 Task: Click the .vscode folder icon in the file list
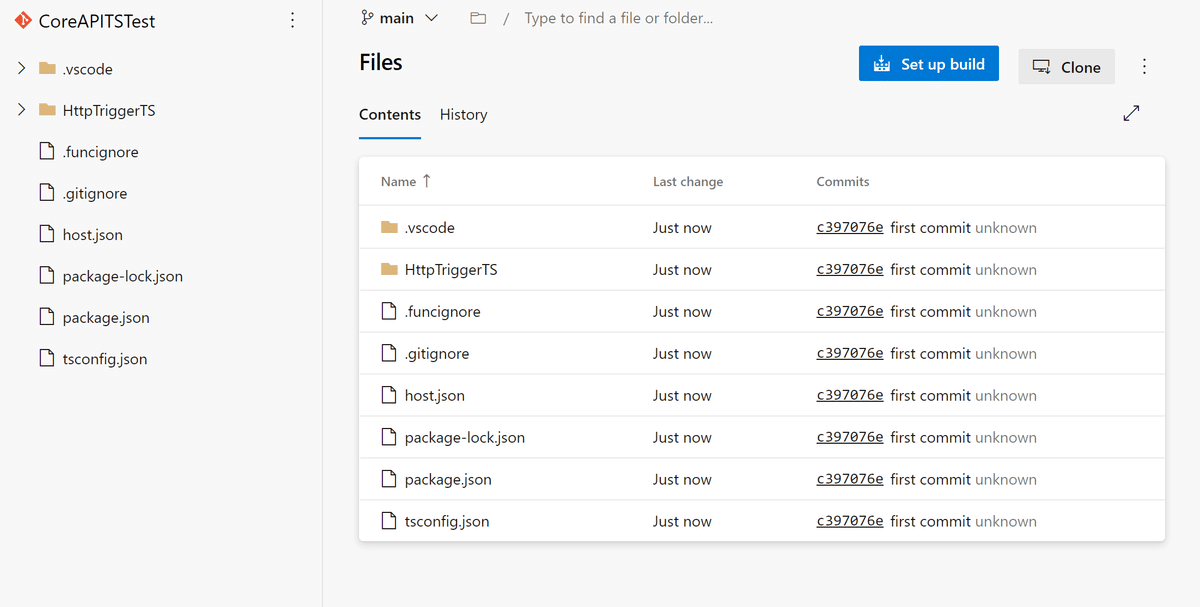tap(389, 227)
